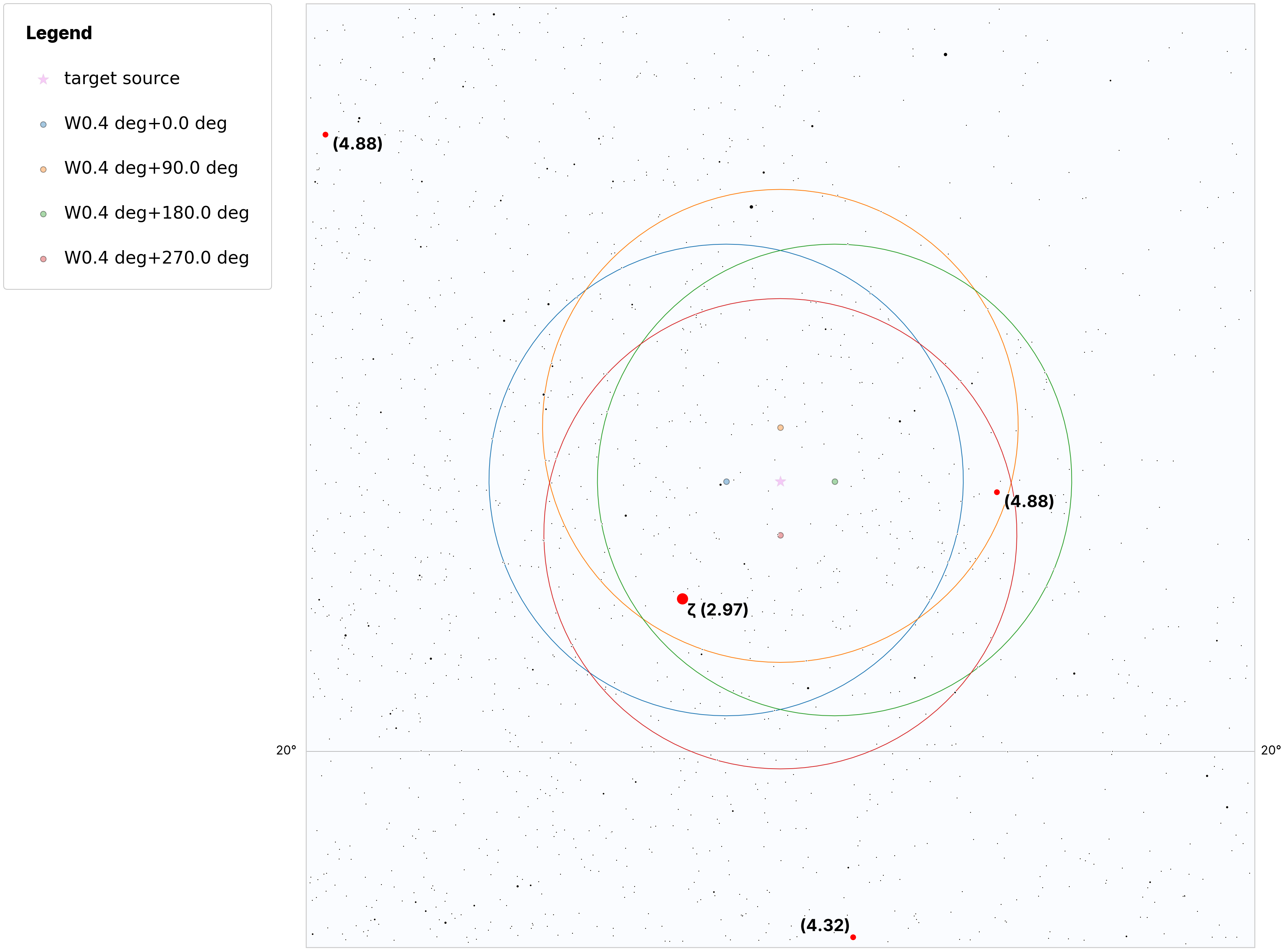Screen dimensions: 1288x951
Task: Click the red star dot beside the upper-left (4.88) label
Action: tap(325, 135)
